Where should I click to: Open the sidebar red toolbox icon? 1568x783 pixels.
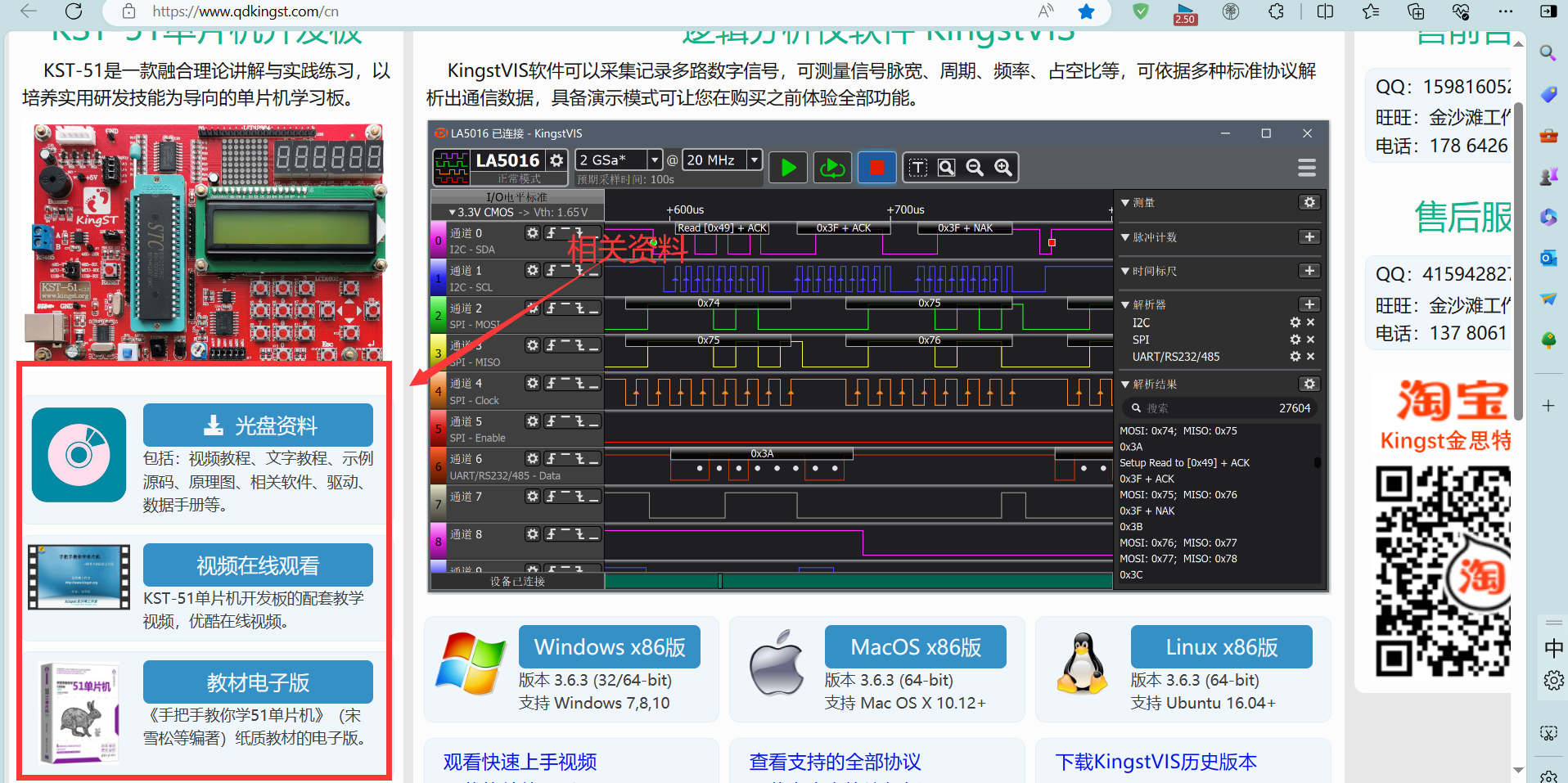(x=1548, y=135)
